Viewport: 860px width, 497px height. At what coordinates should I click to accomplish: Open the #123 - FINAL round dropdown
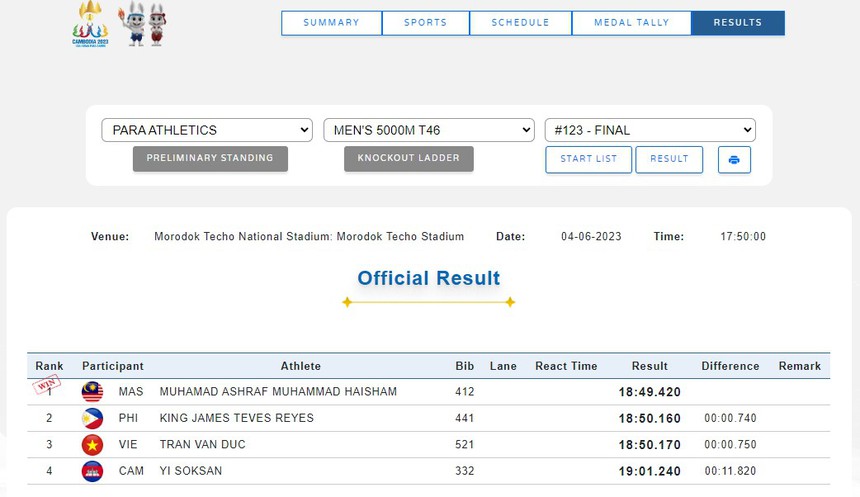(x=650, y=130)
